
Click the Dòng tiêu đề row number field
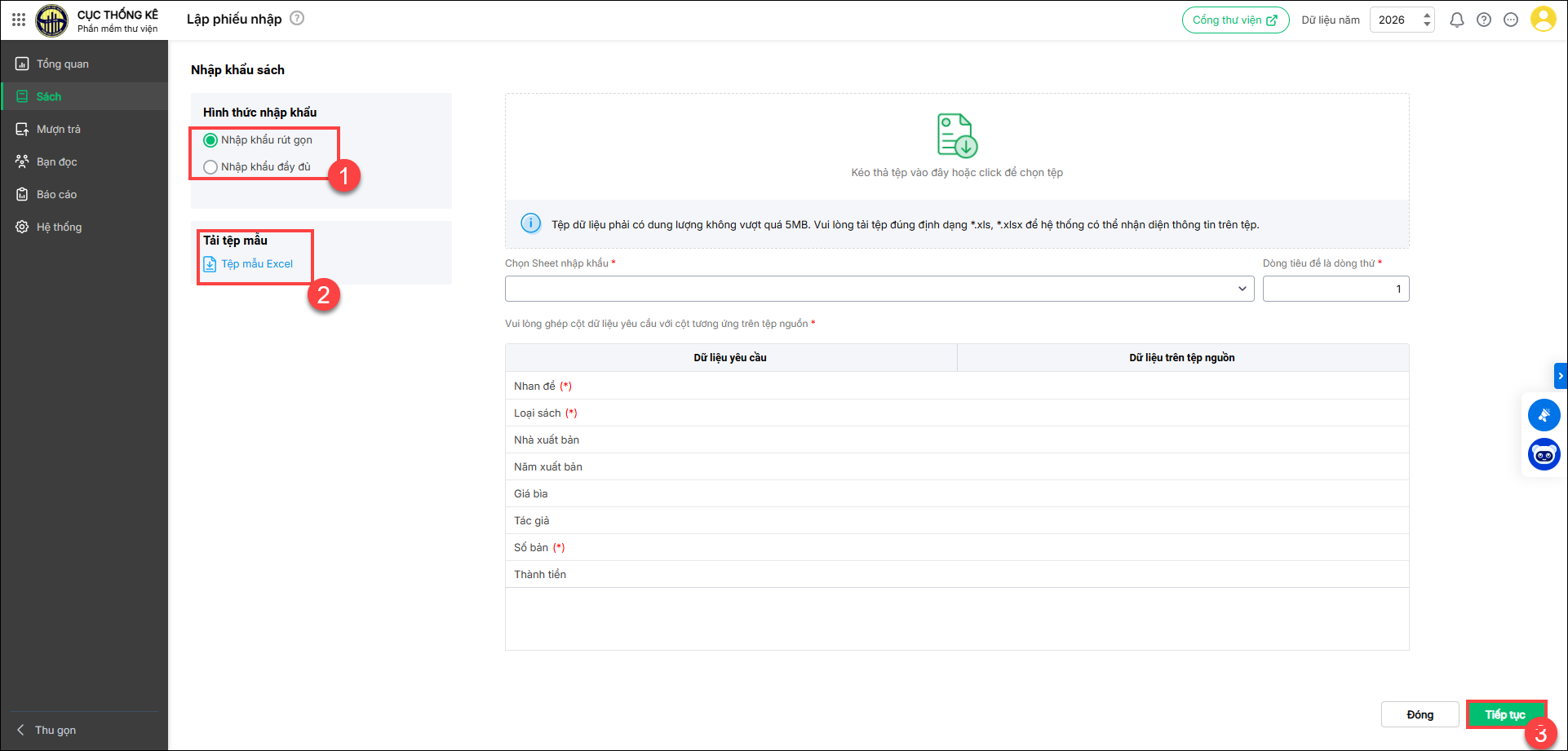point(1335,289)
